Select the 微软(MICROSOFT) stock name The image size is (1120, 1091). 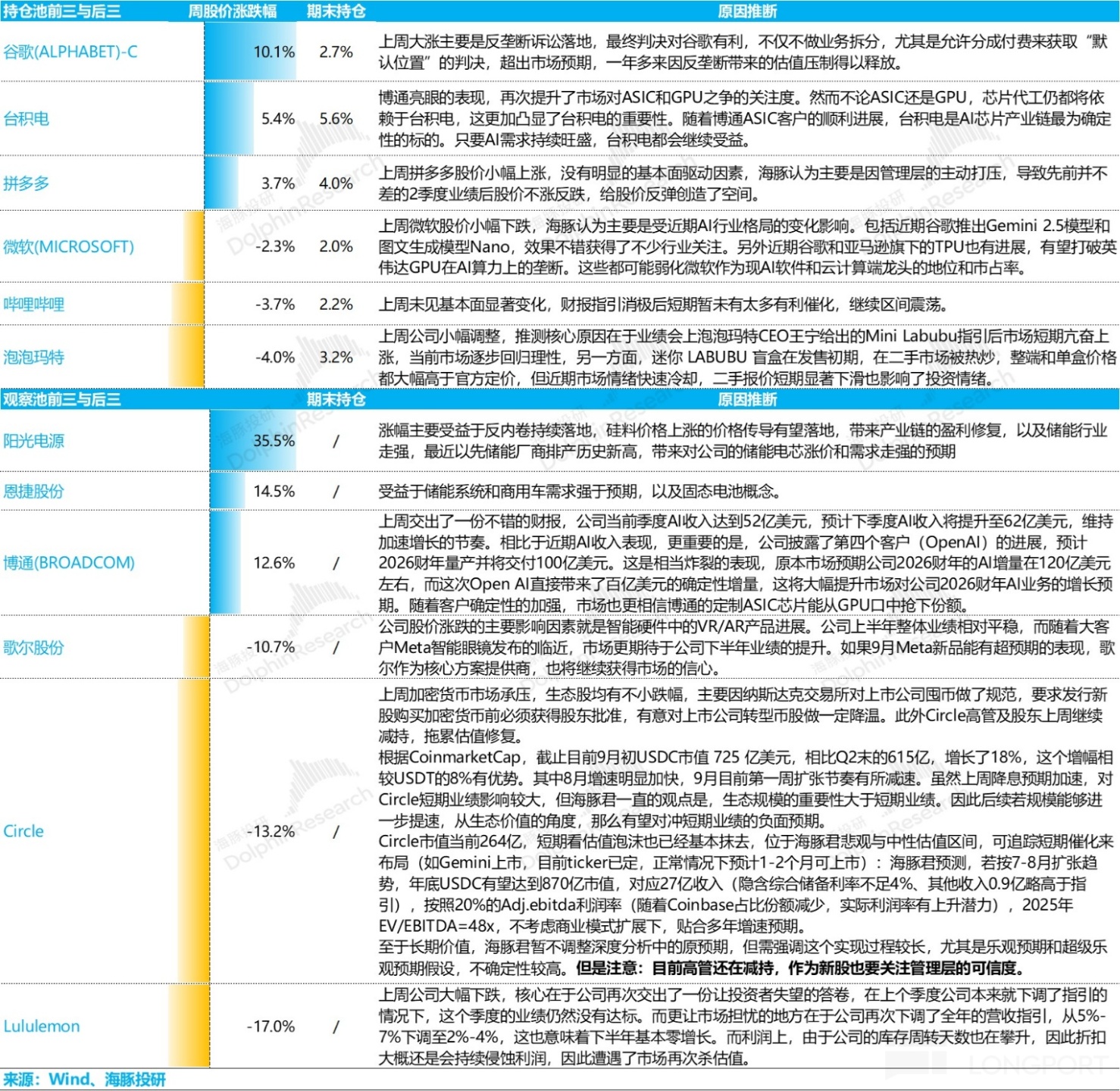[68, 246]
